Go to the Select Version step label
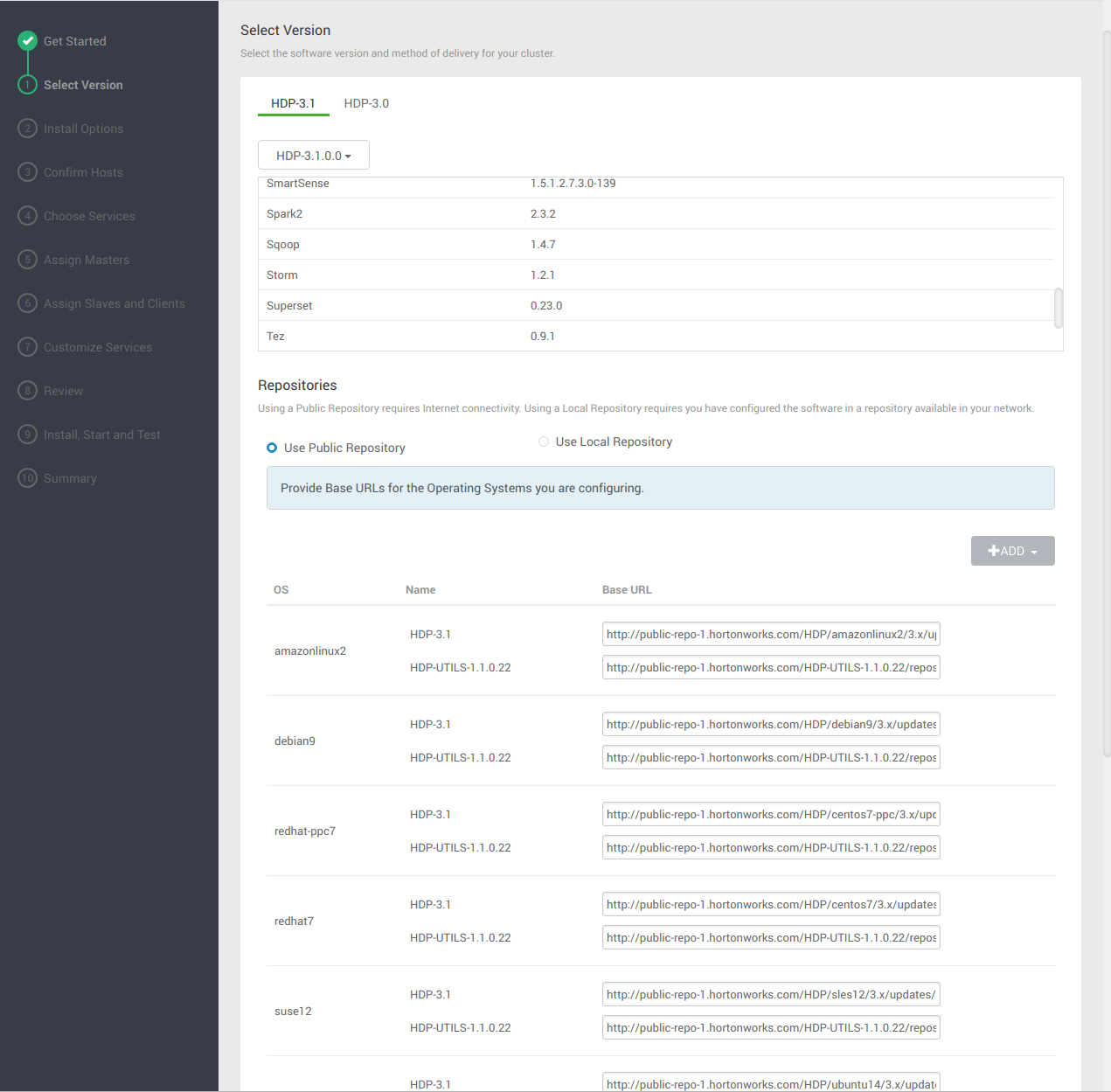Screen dimensions: 1111x1092 point(83,85)
